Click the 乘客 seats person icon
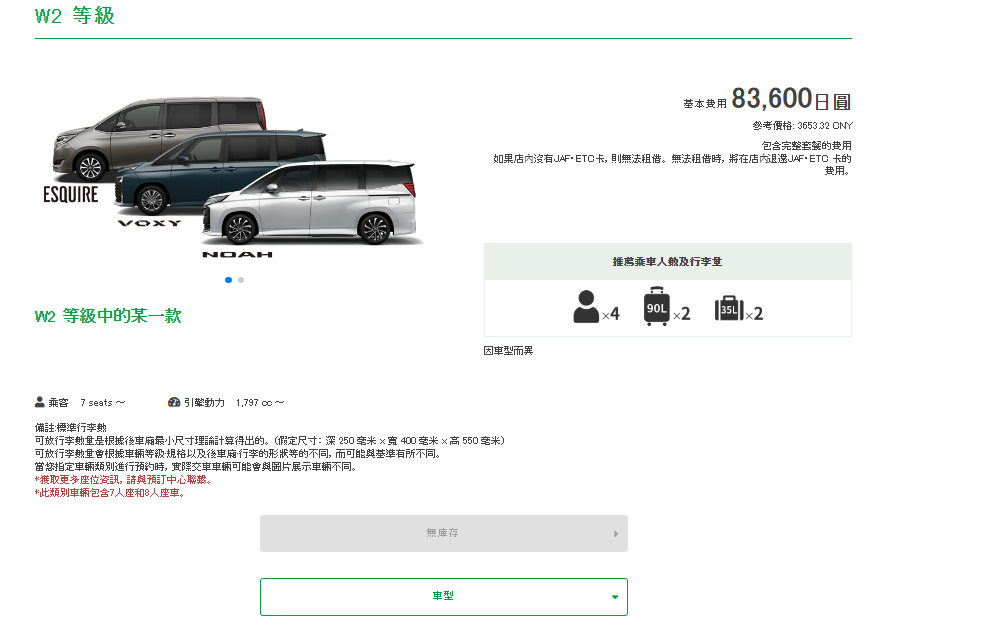 pos(40,402)
